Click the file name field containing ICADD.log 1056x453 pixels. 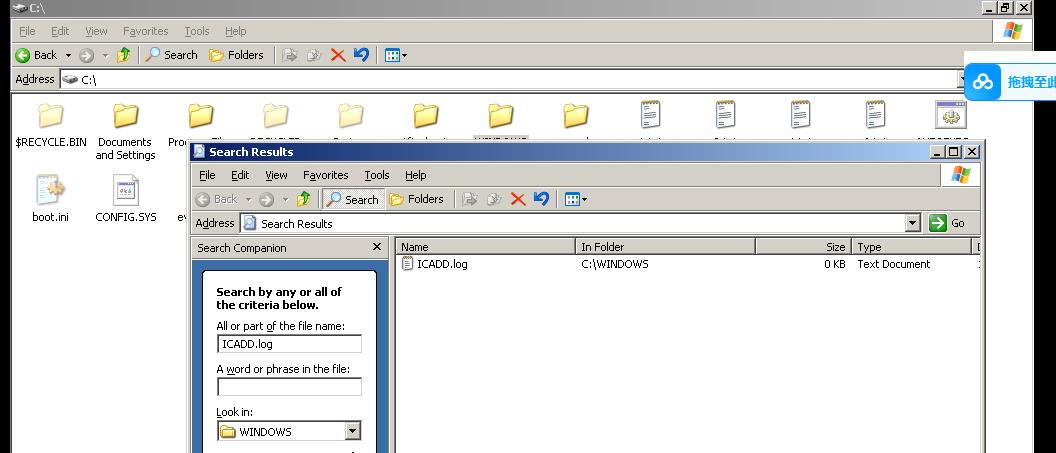pos(290,344)
